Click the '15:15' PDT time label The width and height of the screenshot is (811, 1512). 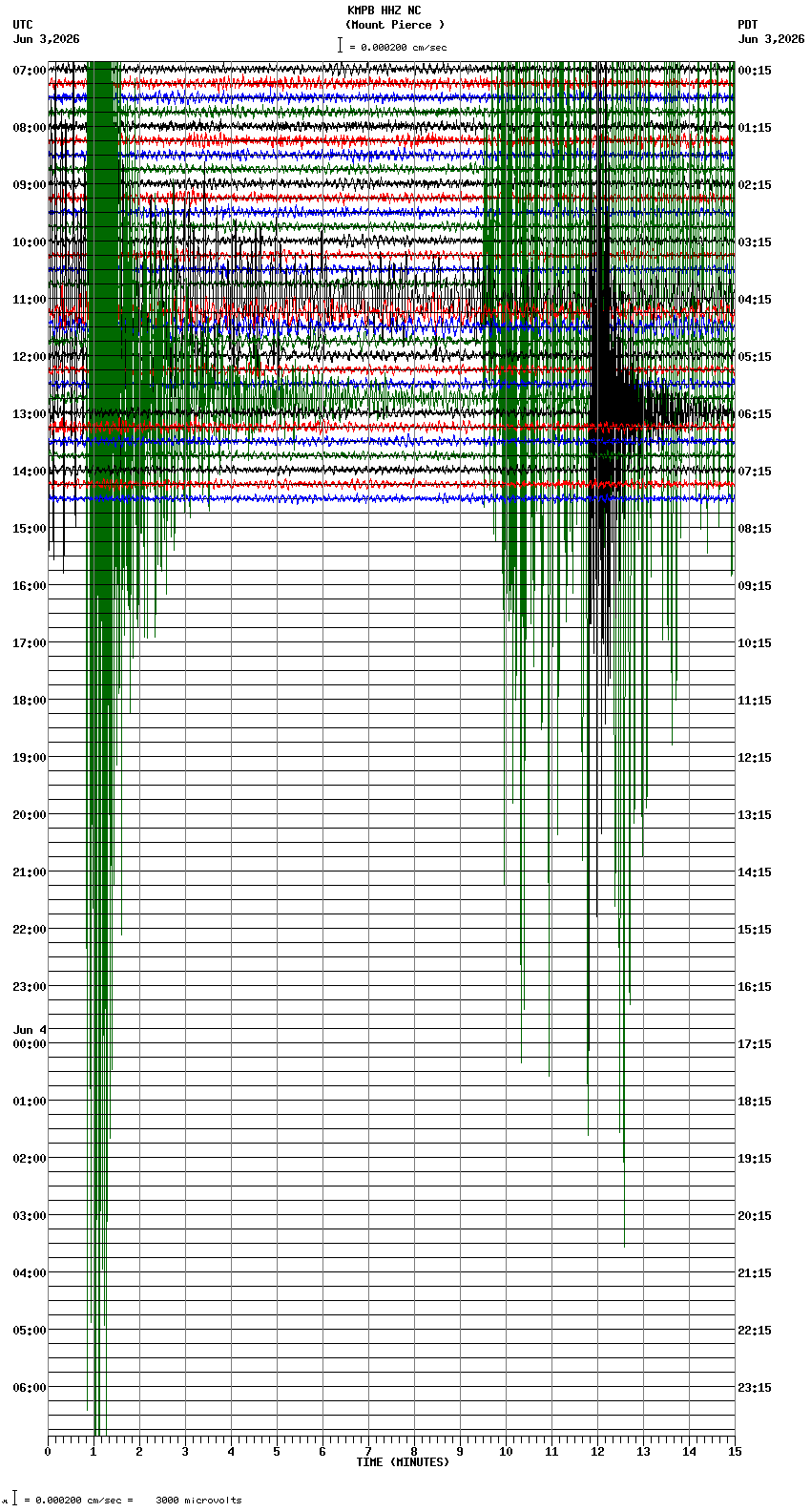point(755,930)
